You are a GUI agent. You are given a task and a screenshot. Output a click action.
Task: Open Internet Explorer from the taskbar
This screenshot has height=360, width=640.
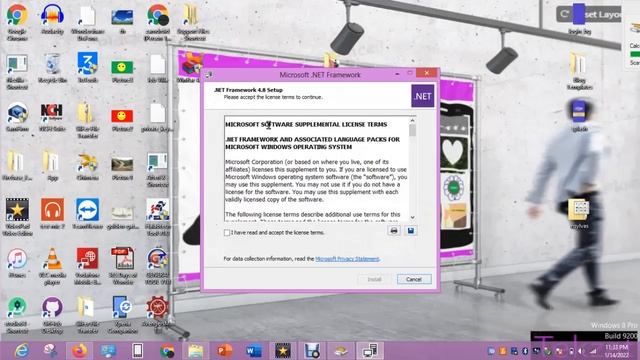21,351
